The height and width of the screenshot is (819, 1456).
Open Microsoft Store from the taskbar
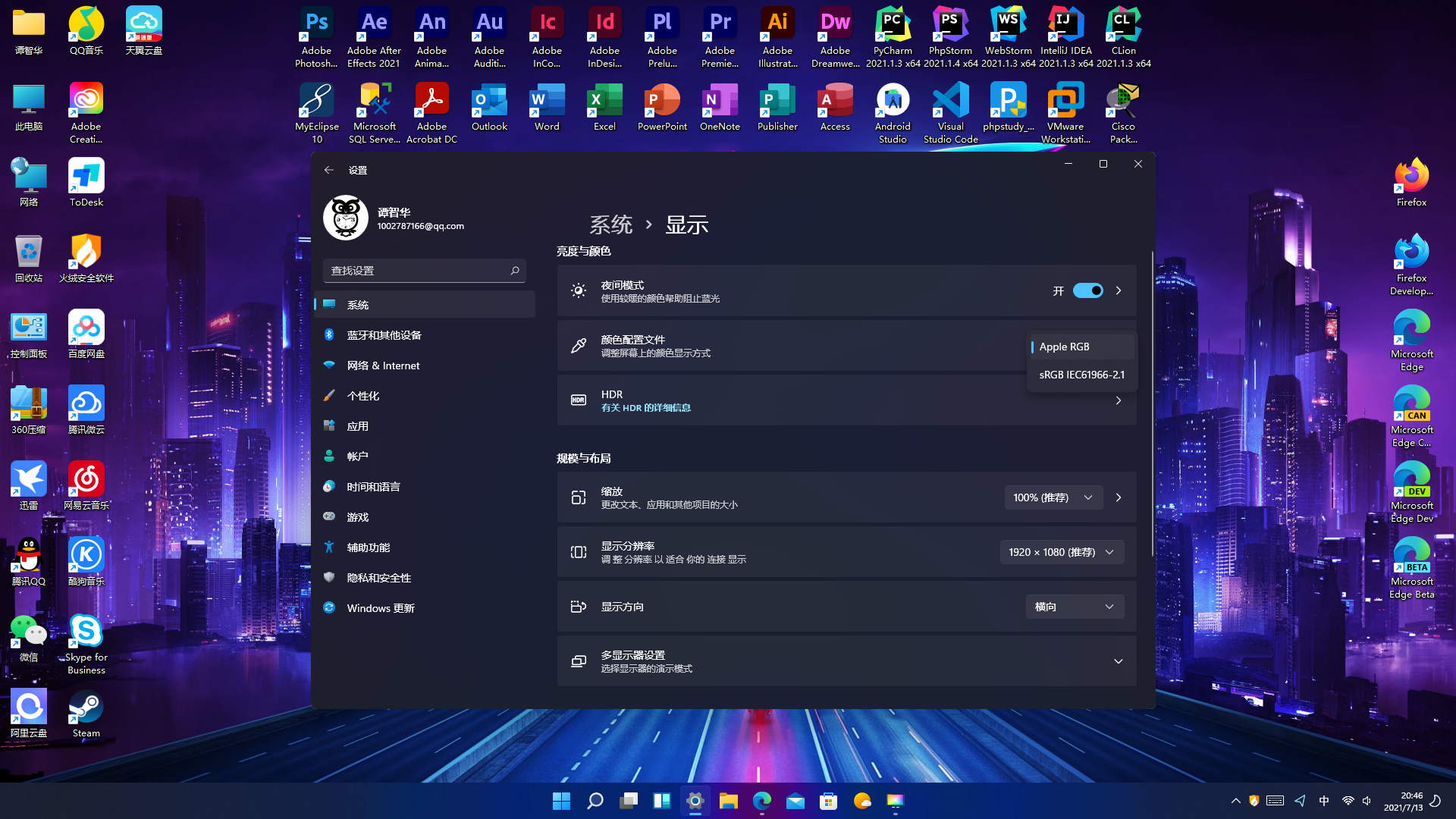coord(828,801)
